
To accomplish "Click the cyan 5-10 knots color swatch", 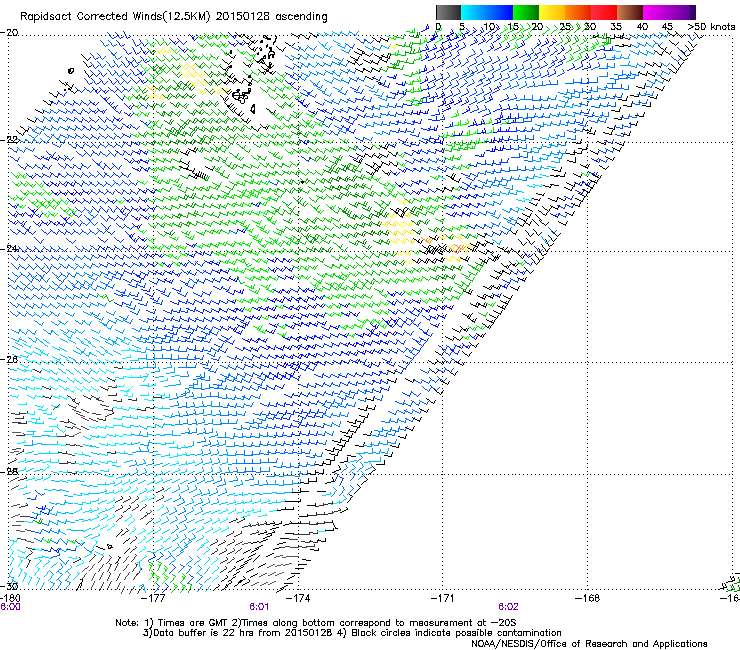I will 474,12.
